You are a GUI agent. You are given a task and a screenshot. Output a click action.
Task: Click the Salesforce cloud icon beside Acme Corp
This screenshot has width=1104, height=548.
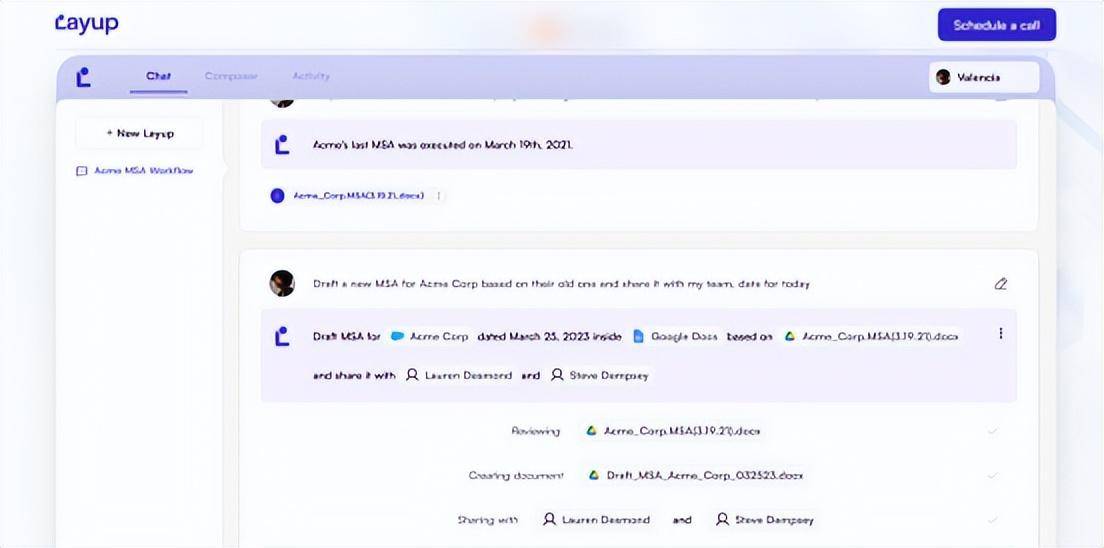[x=397, y=337]
